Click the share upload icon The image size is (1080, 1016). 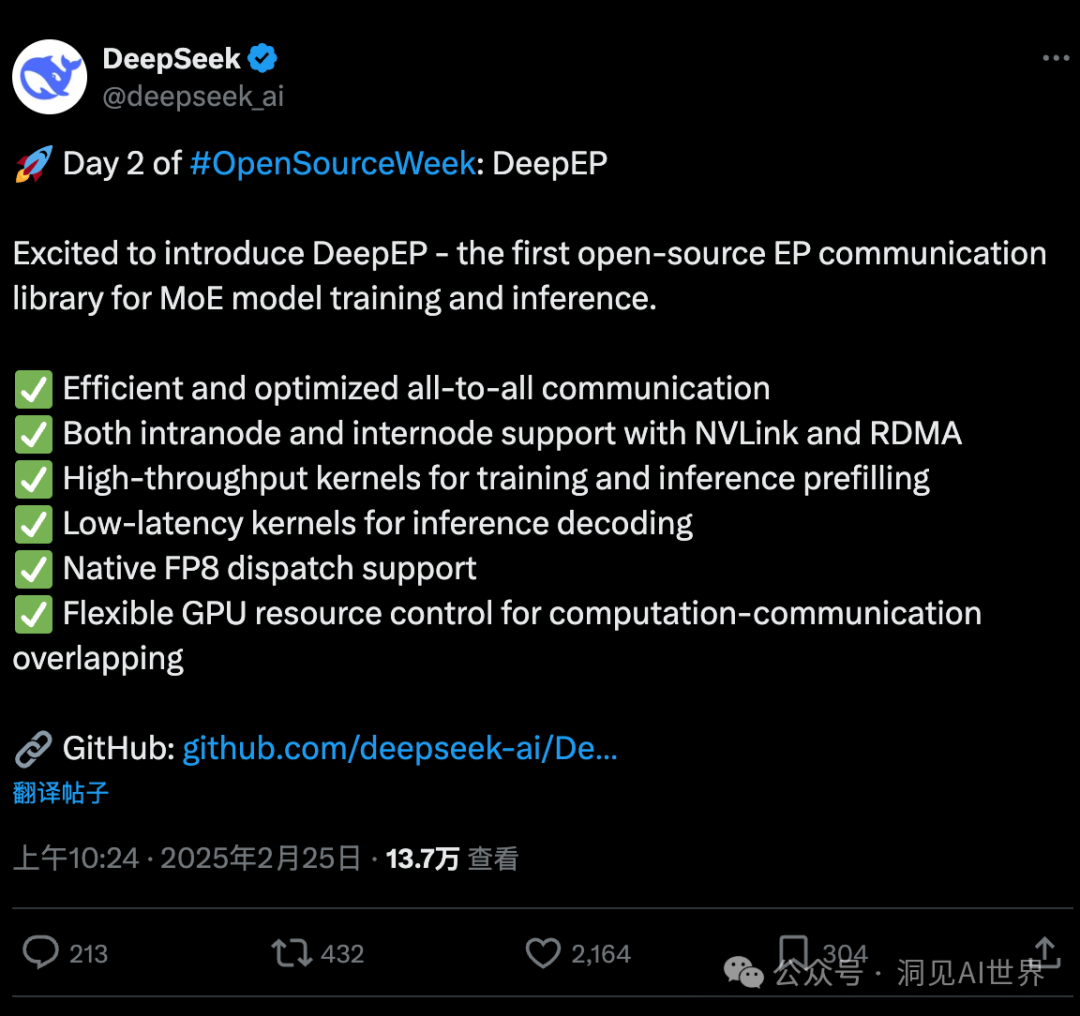(1045, 950)
